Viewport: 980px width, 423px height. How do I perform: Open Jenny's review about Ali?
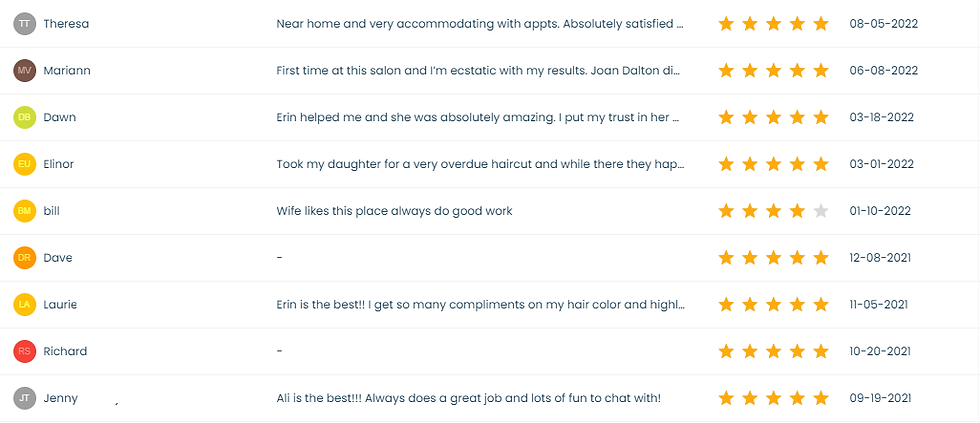click(468, 398)
